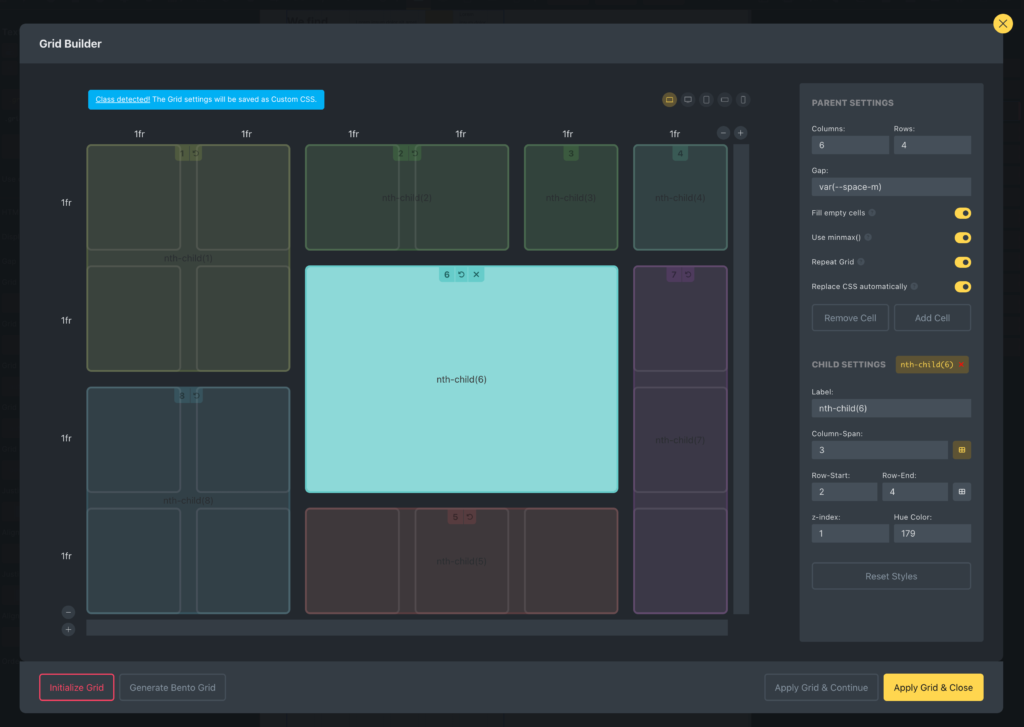Click the grid icon beside Column-Span
This screenshot has height=727, width=1024.
(x=962, y=450)
